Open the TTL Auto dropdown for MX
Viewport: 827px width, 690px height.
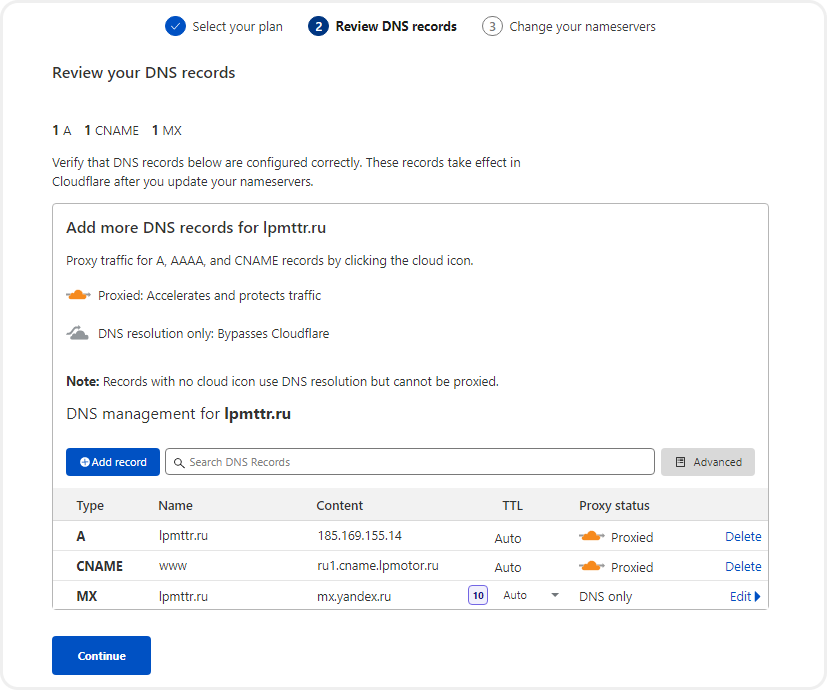click(555, 596)
